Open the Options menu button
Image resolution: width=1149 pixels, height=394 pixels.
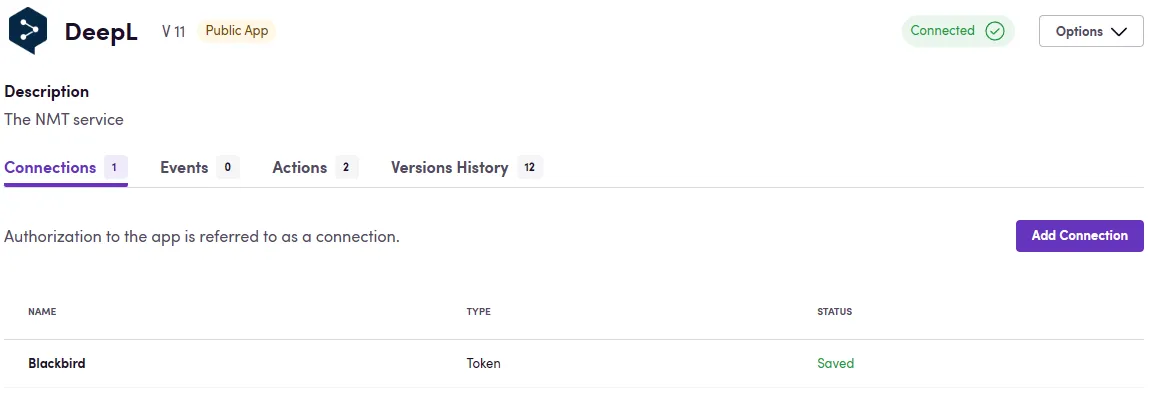pyautogui.click(x=1090, y=31)
